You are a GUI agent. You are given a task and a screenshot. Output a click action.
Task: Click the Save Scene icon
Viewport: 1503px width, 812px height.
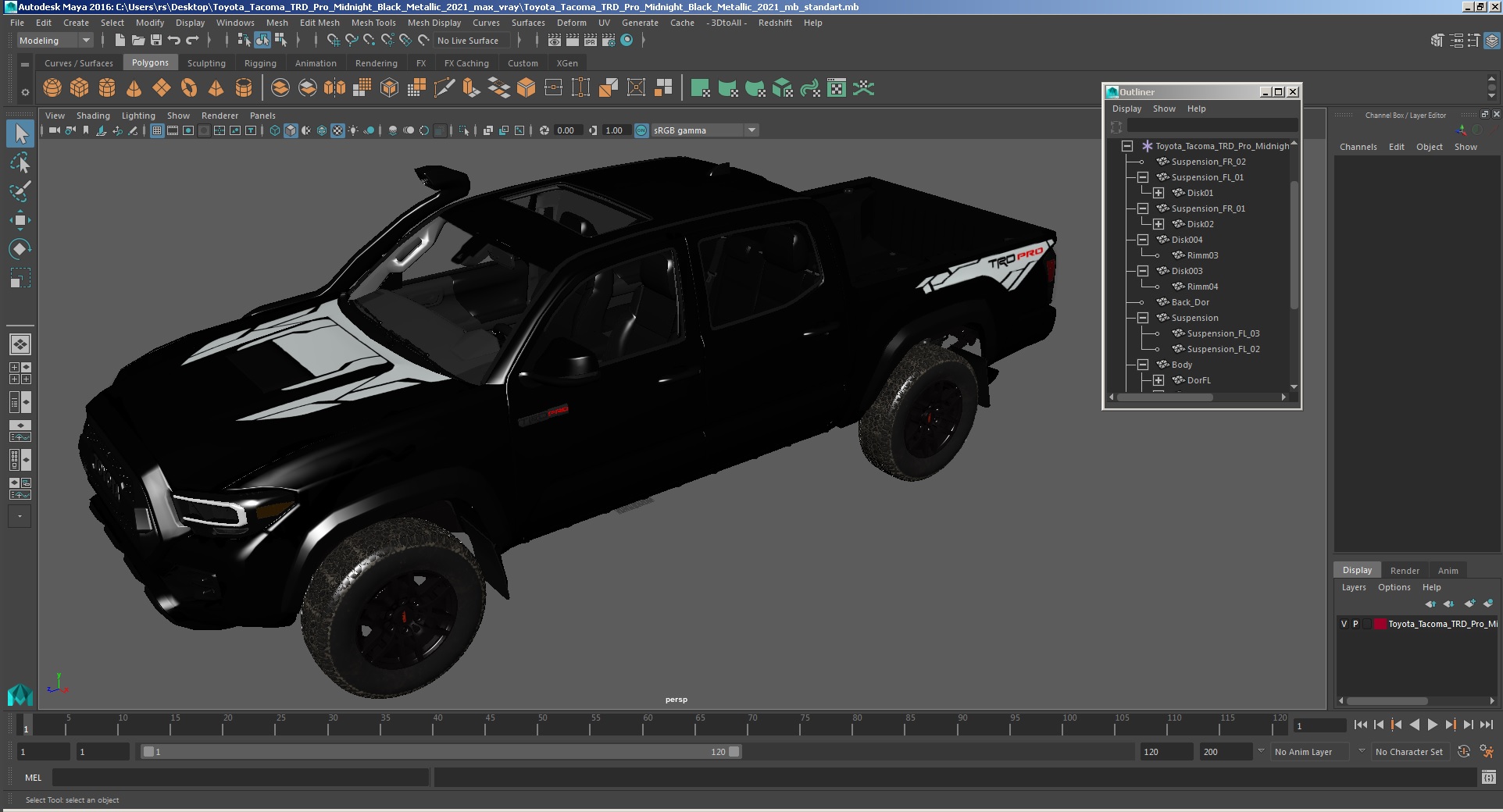click(x=156, y=40)
